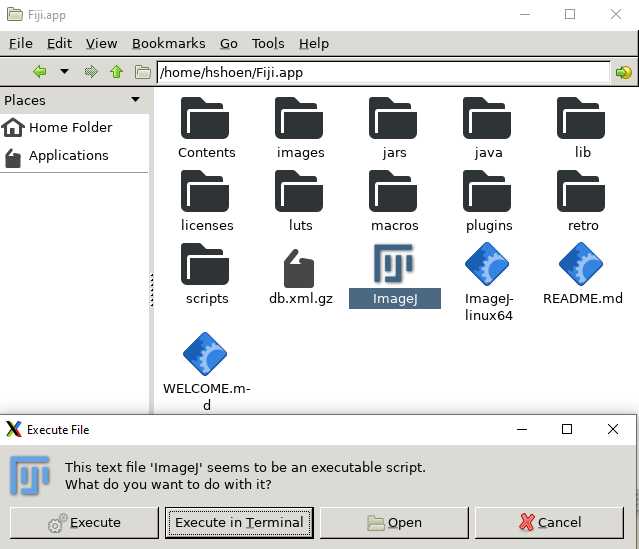Click the Open button in dialog
This screenshot has height=549, width=639.
[x=394, y=523]
